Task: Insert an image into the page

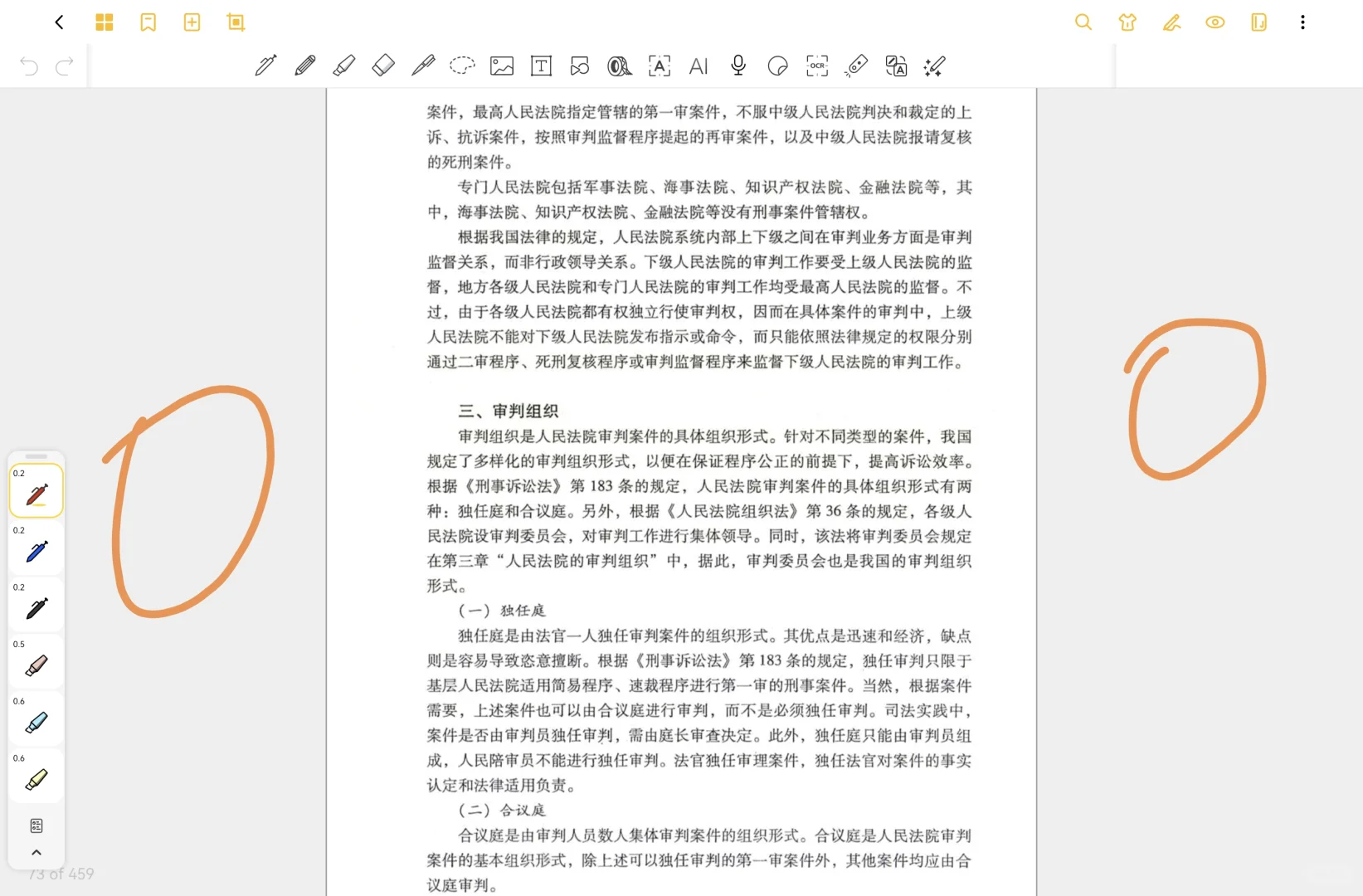Action: tap(501, 66)
